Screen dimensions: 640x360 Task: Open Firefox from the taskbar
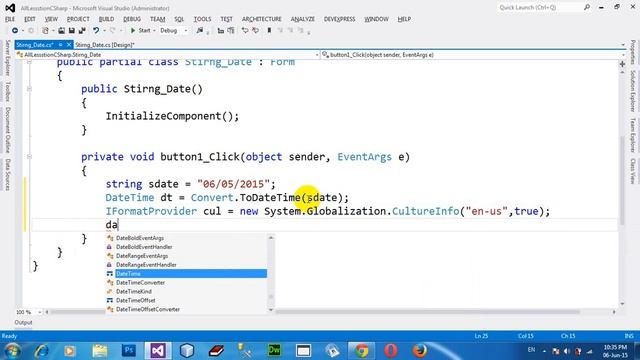click(420, 351)
